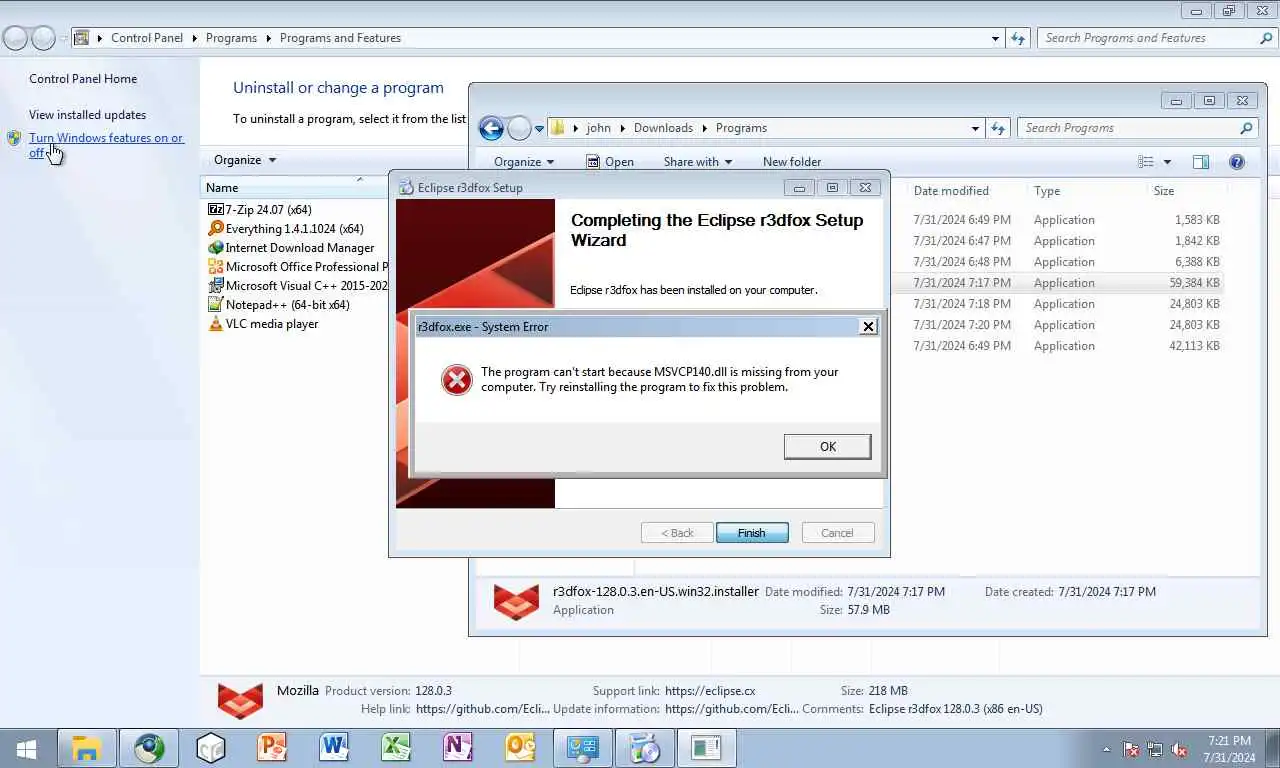Click the Windows Start button
The width and height of the screenshot is (1280, 768).
26,748
